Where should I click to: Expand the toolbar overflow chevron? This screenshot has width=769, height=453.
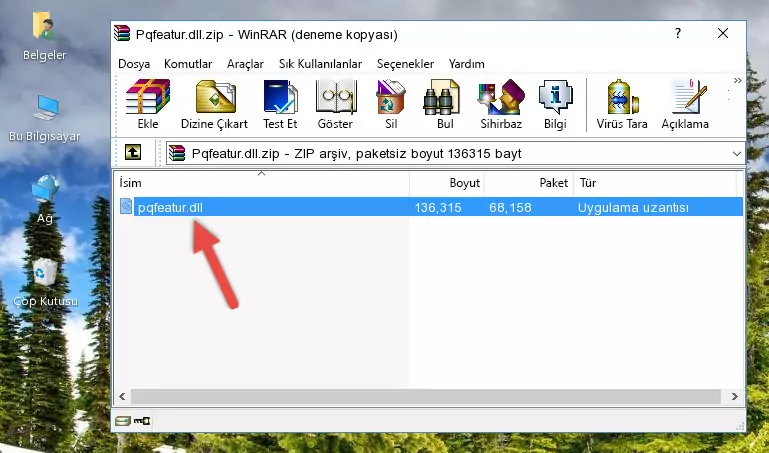(x=738, y=81)
